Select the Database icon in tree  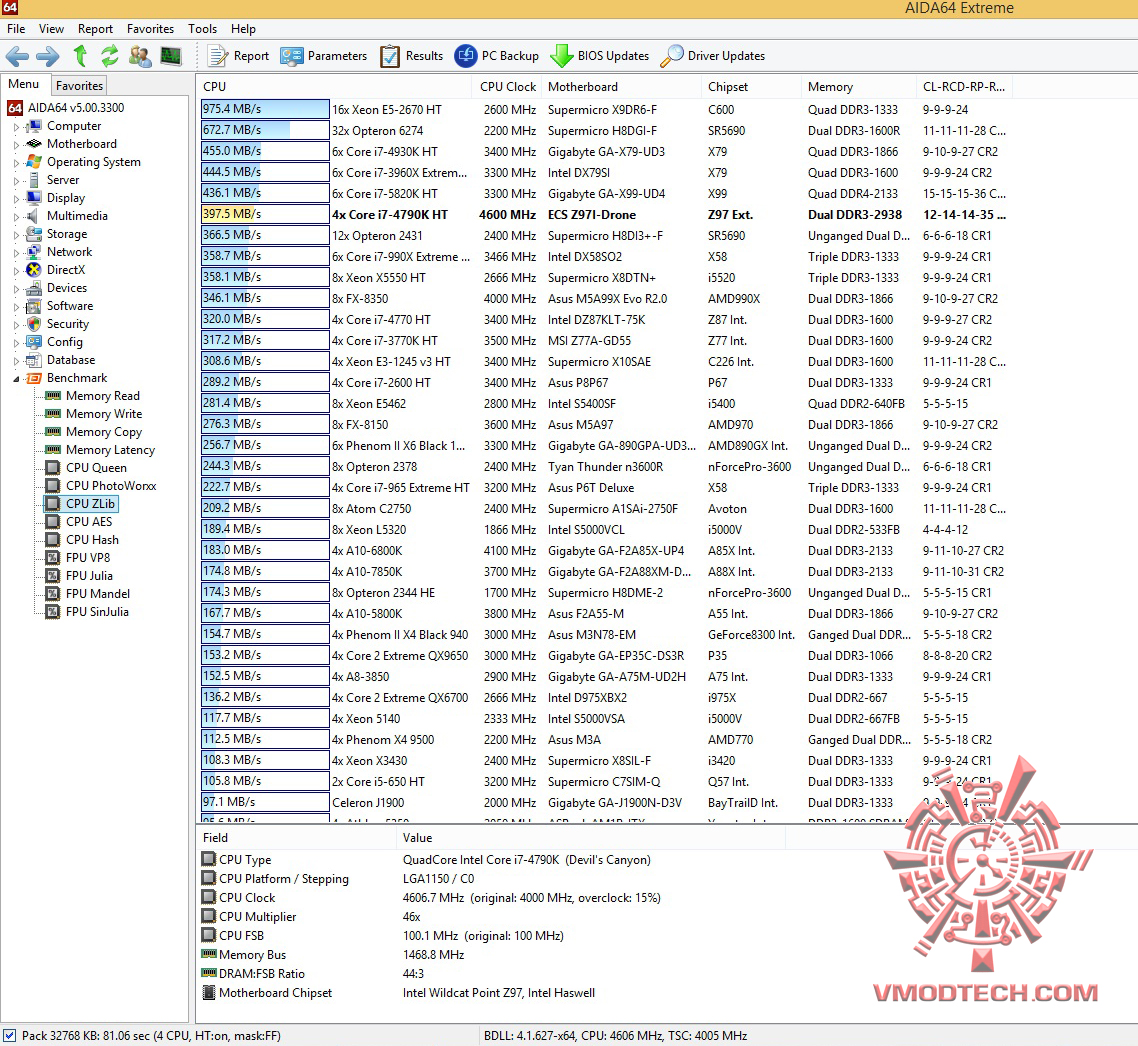(33, 360)
